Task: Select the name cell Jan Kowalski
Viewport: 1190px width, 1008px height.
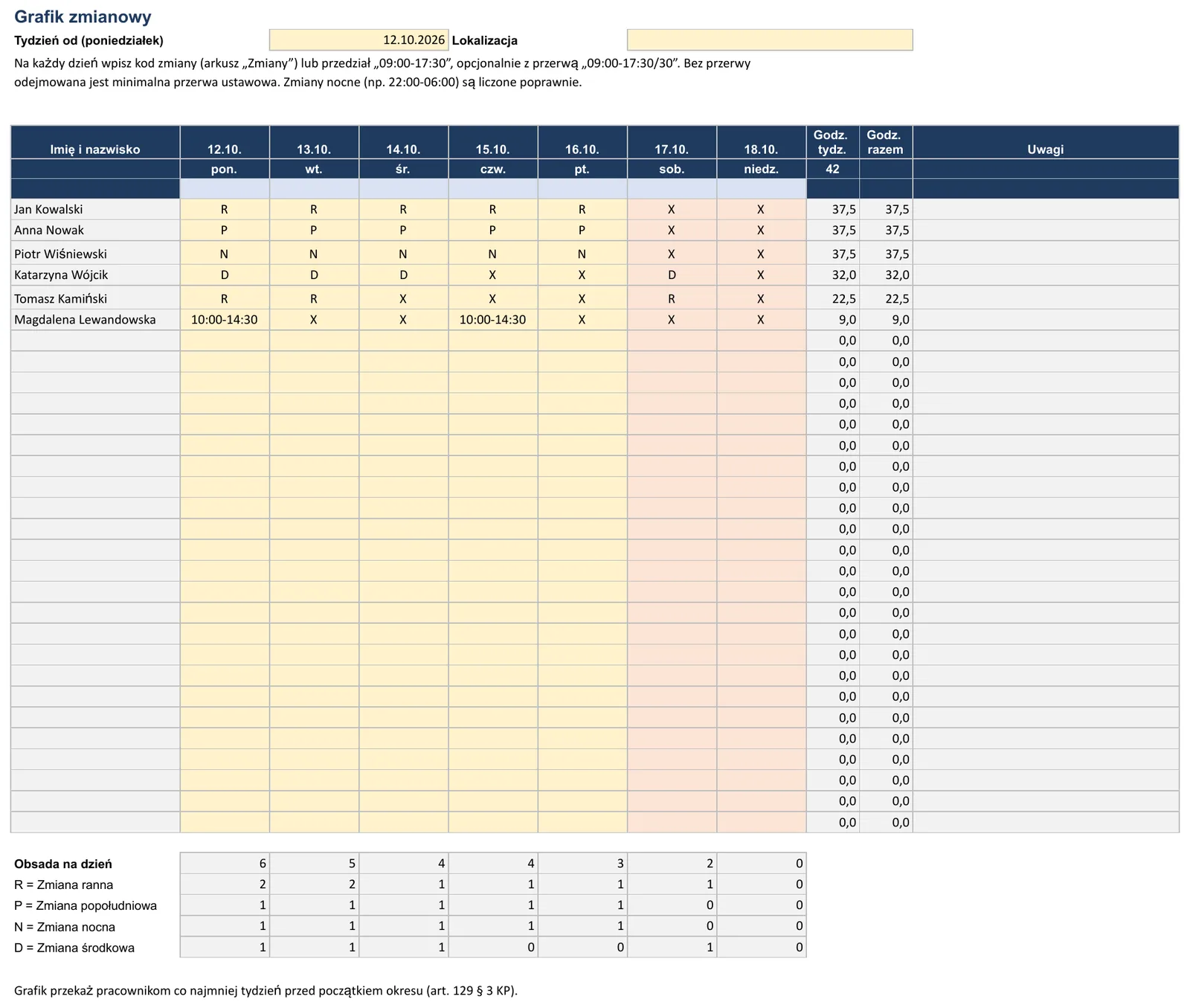Action: 95,210
